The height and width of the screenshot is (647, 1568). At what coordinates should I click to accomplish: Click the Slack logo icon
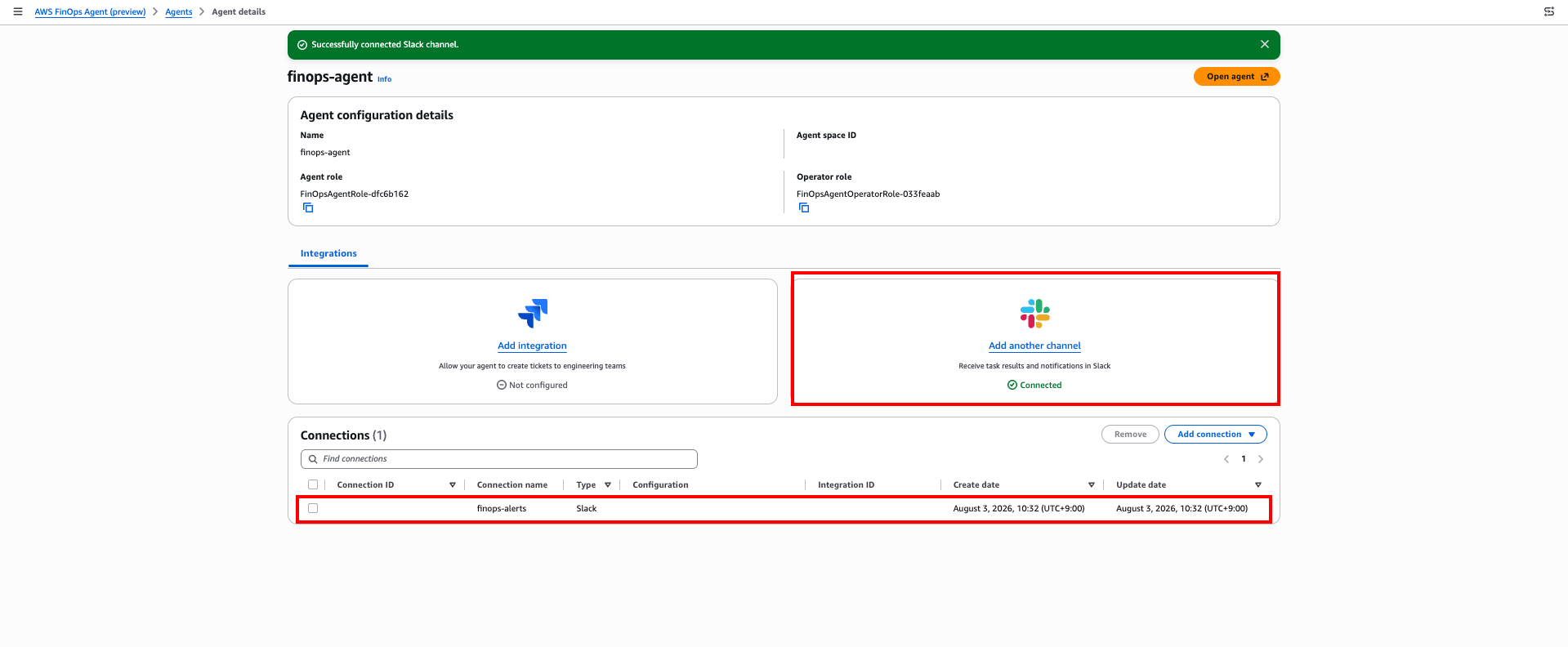click(x=1034, y=313)
